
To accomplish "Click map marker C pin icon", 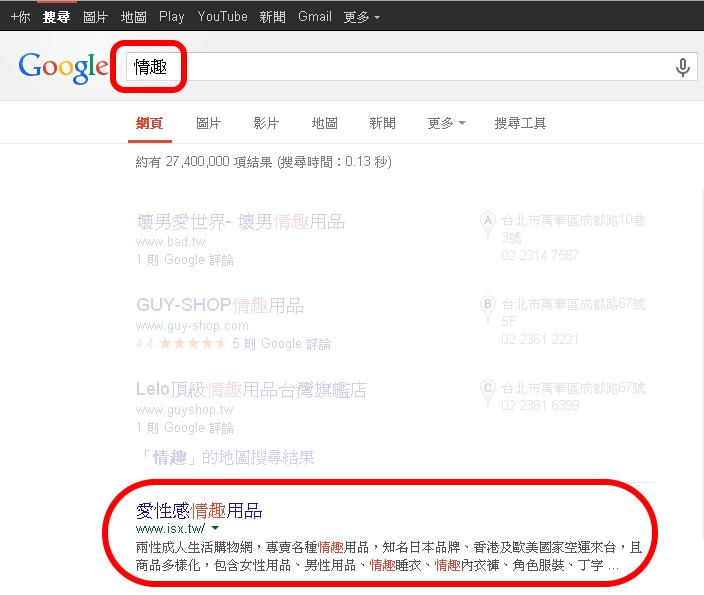I will point(488,393).
